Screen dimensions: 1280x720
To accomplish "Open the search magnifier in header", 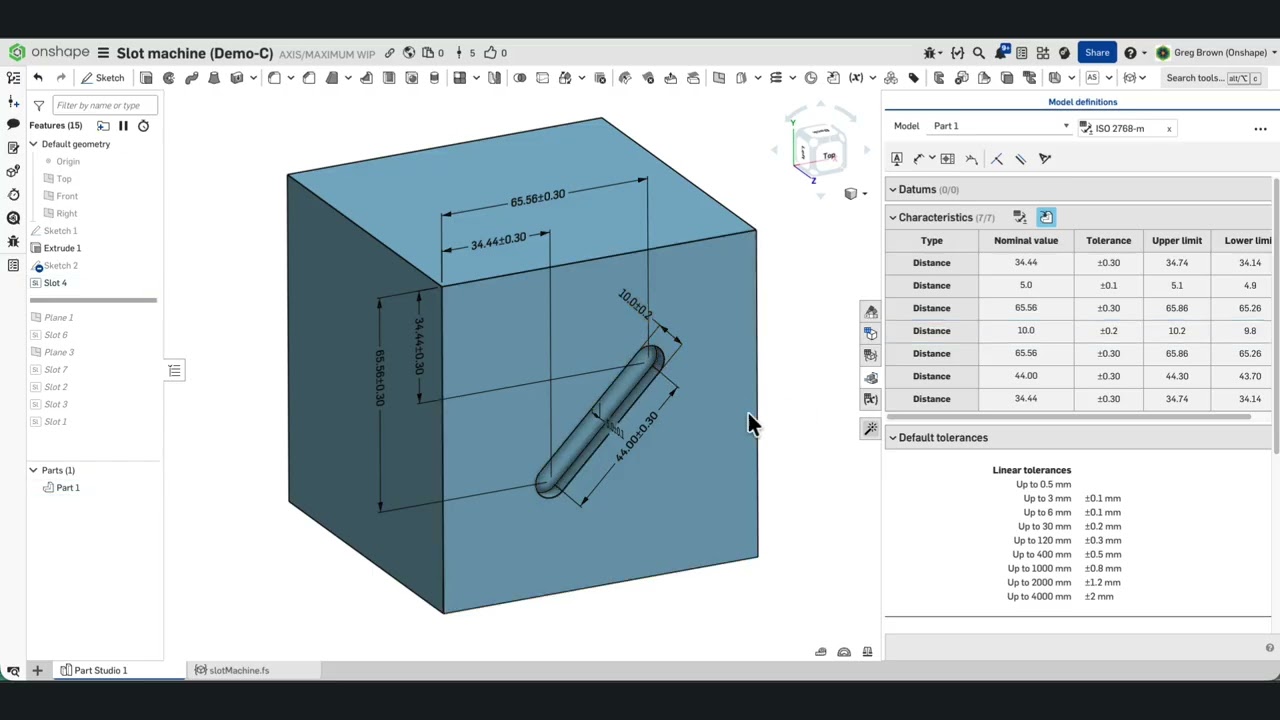I will pos(979,53).
